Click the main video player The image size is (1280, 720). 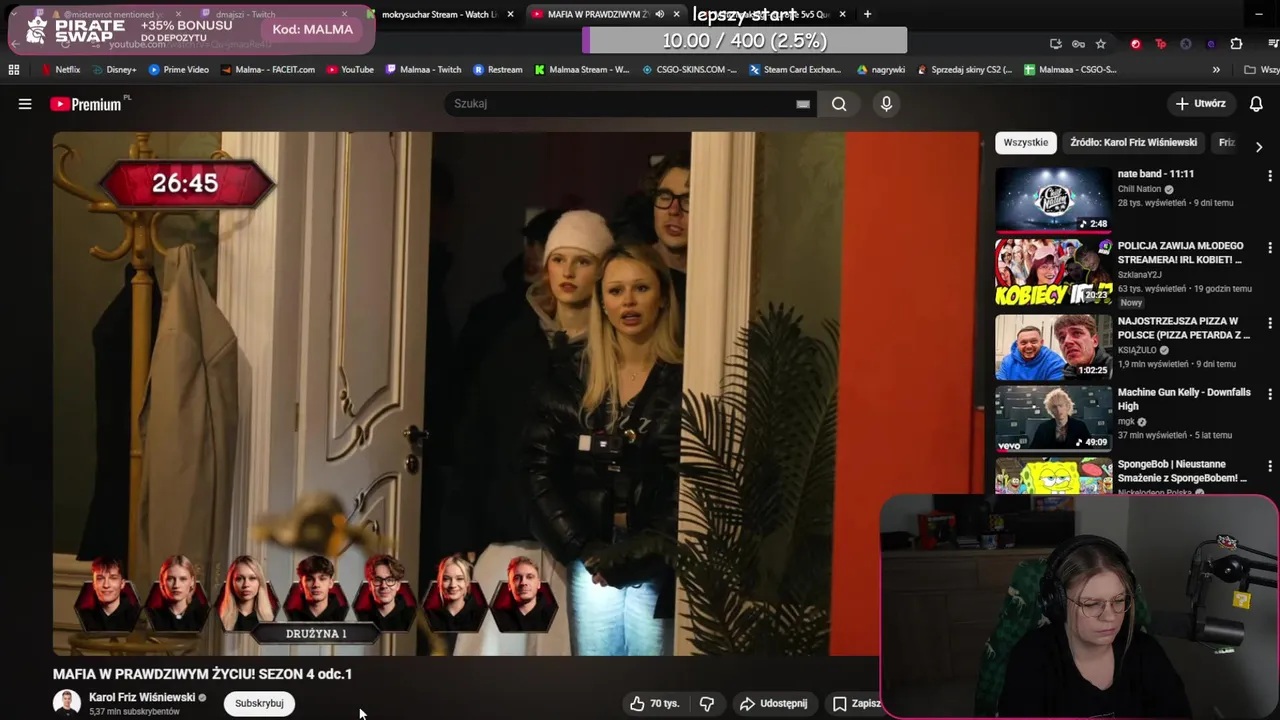(x=517, y=393)
